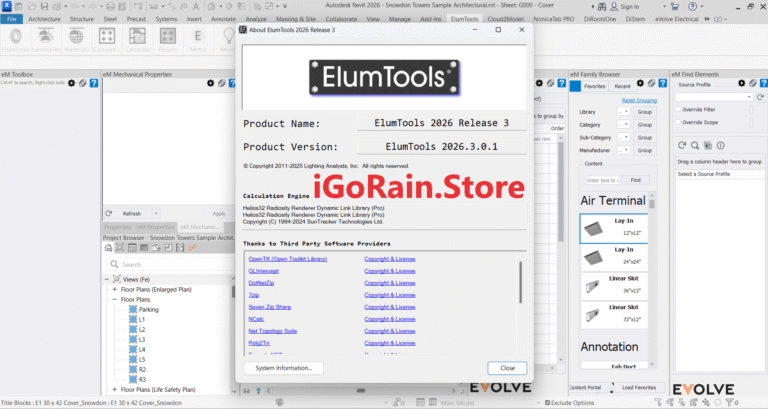Viewport: 768px width, 409px height.
Task: Click the third-party providers list scrollbar
Action: tap(520, 283)
